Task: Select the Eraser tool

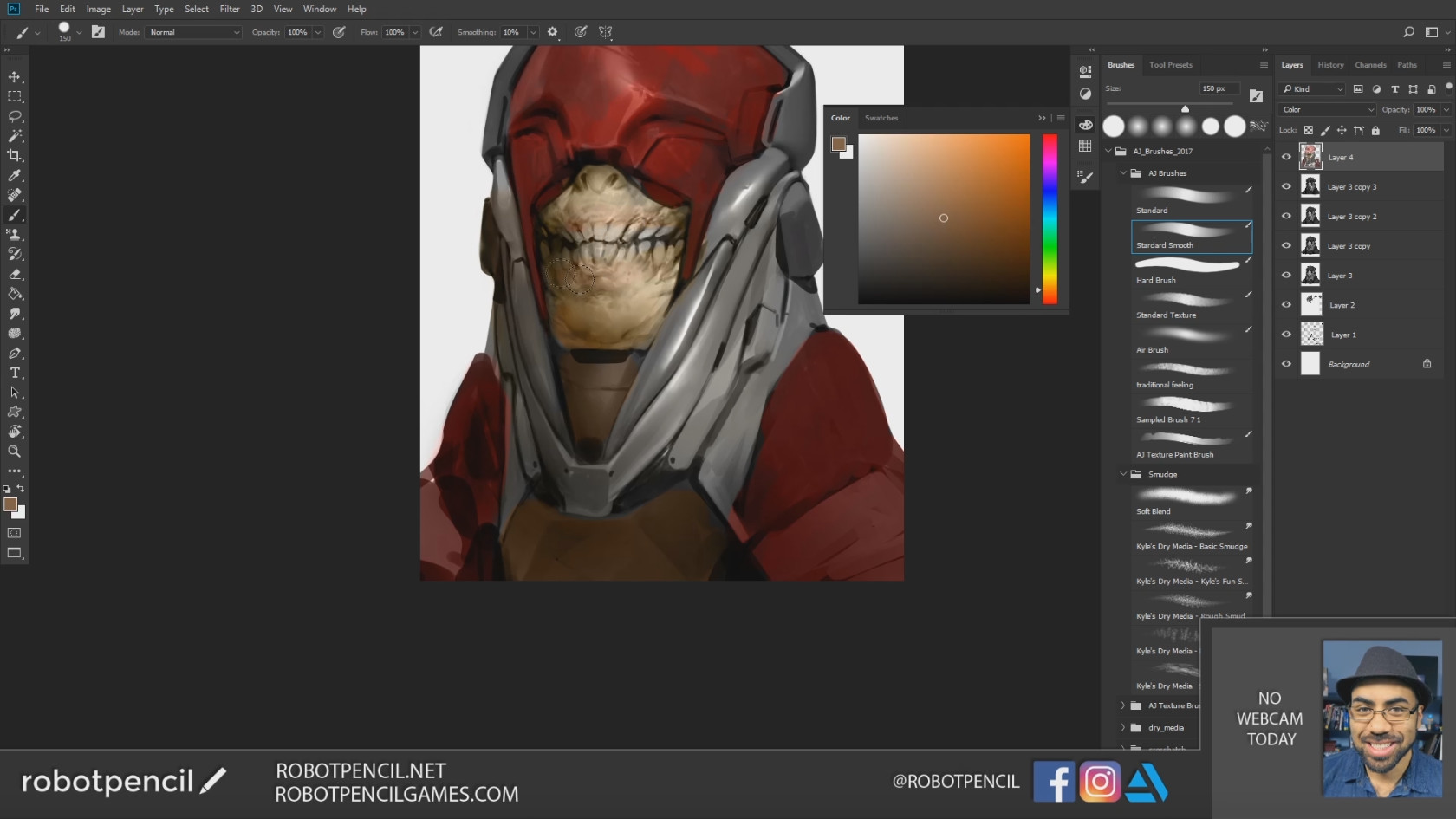Action: click(x=15, y=274)
